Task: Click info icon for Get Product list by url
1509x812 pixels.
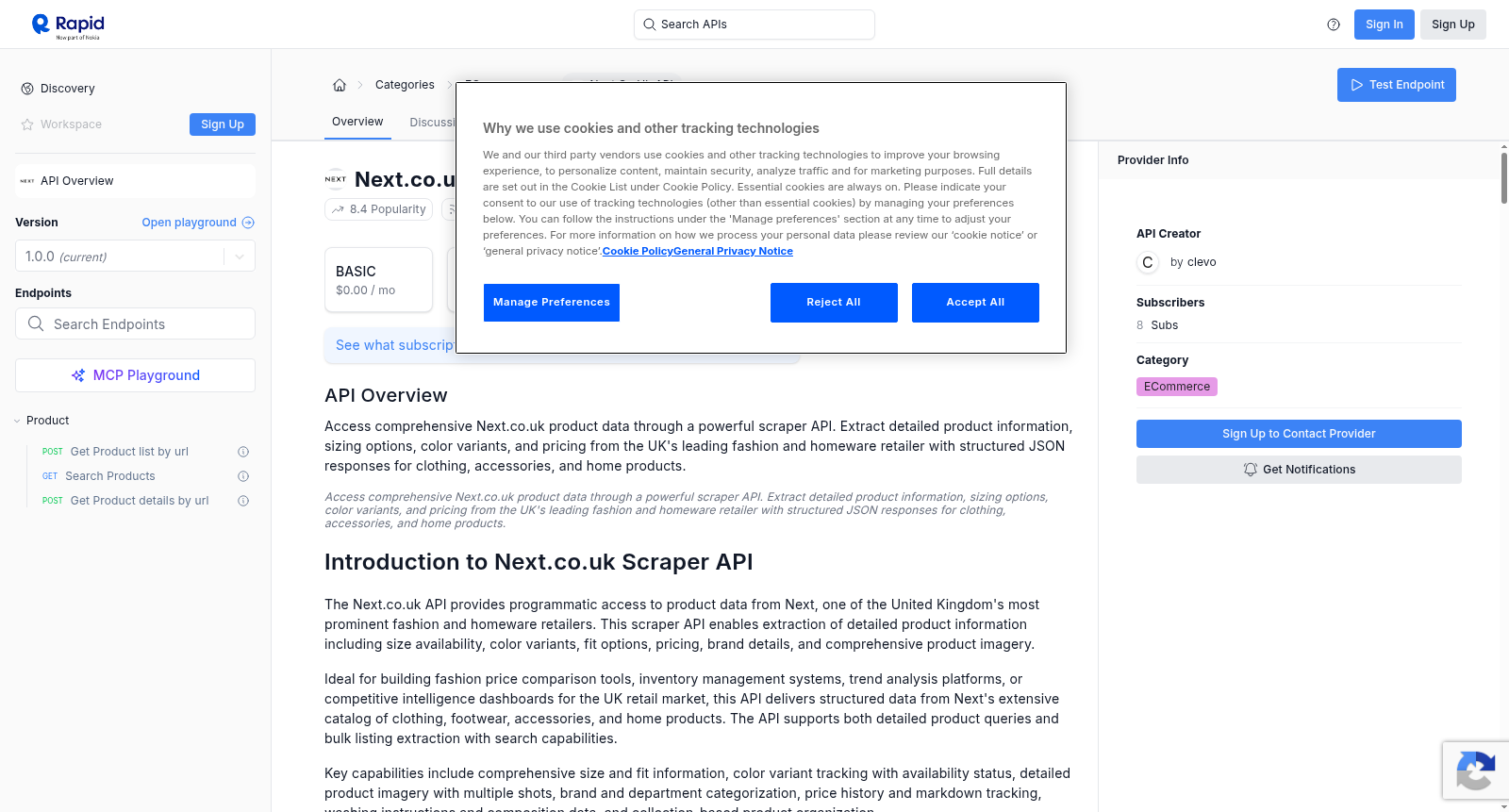Action: click(243, 452)
